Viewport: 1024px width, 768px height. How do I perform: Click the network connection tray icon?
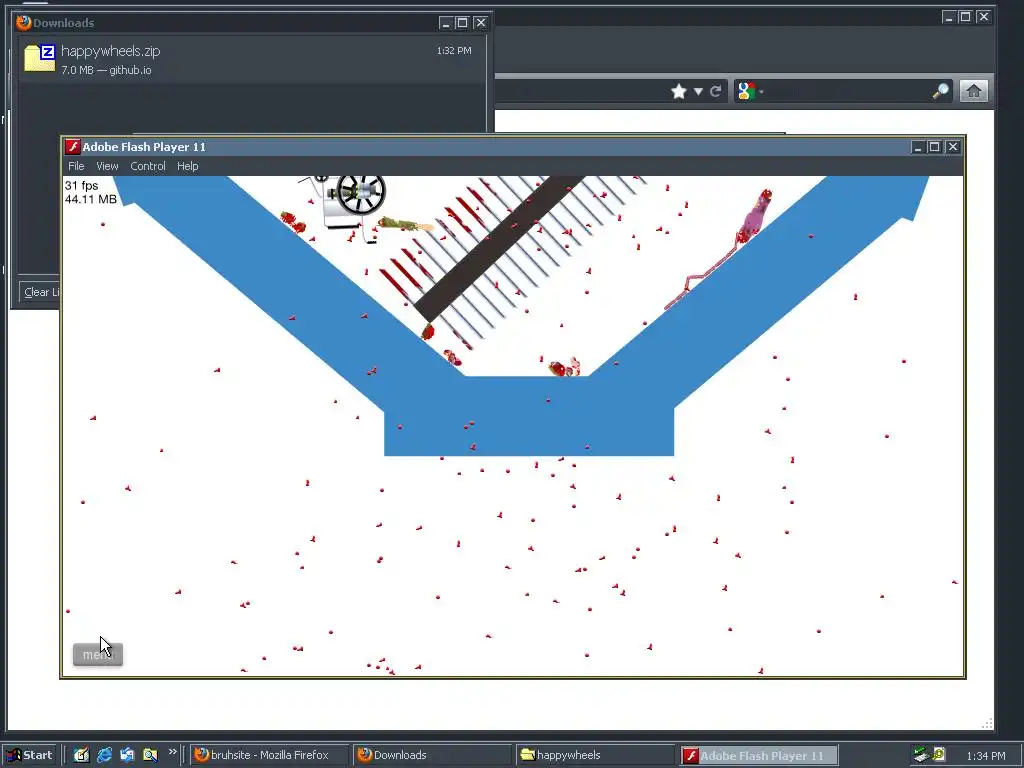[x=921, y=755]
